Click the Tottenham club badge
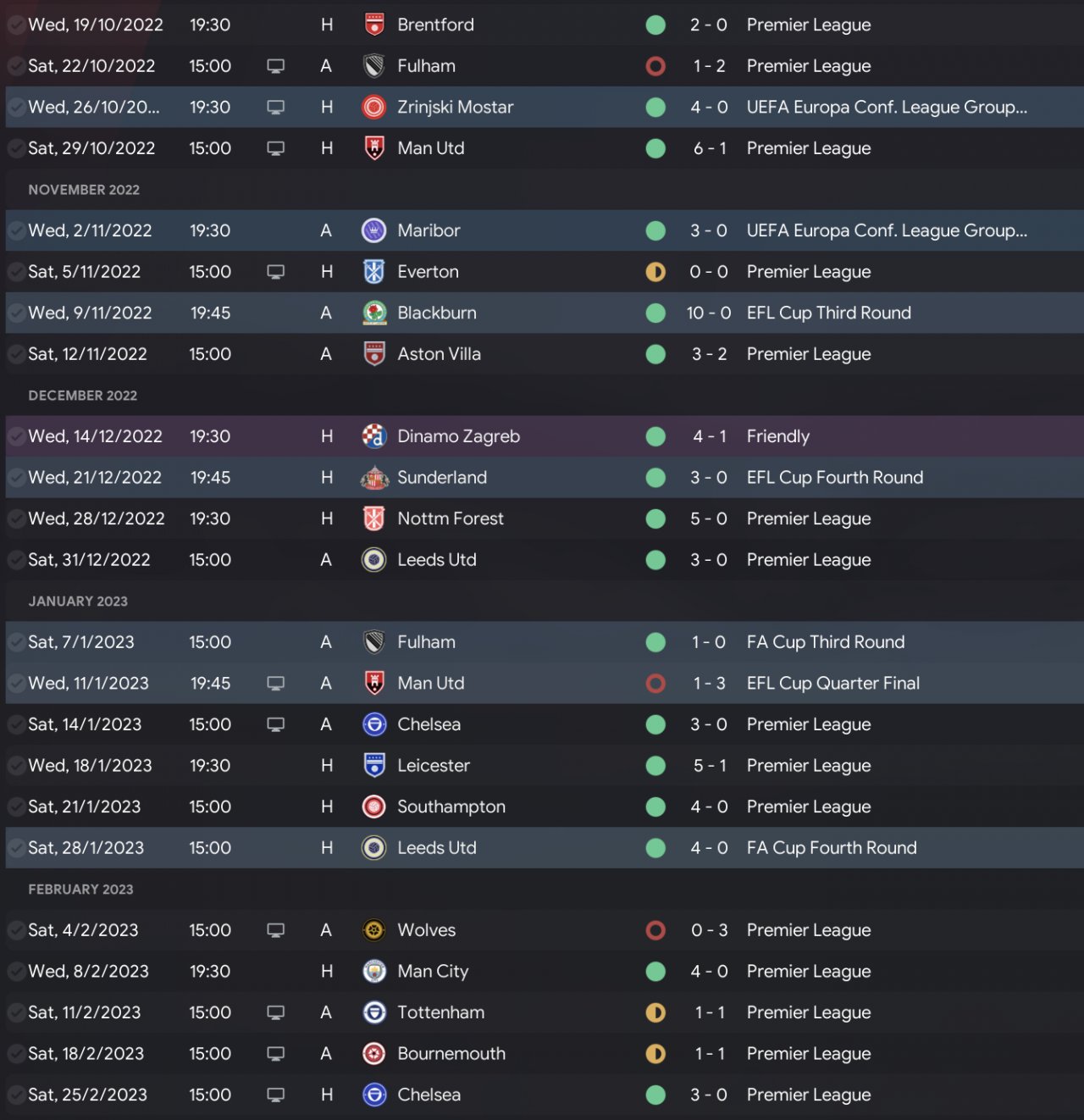1084x1120 pixels. (373, 1012)
